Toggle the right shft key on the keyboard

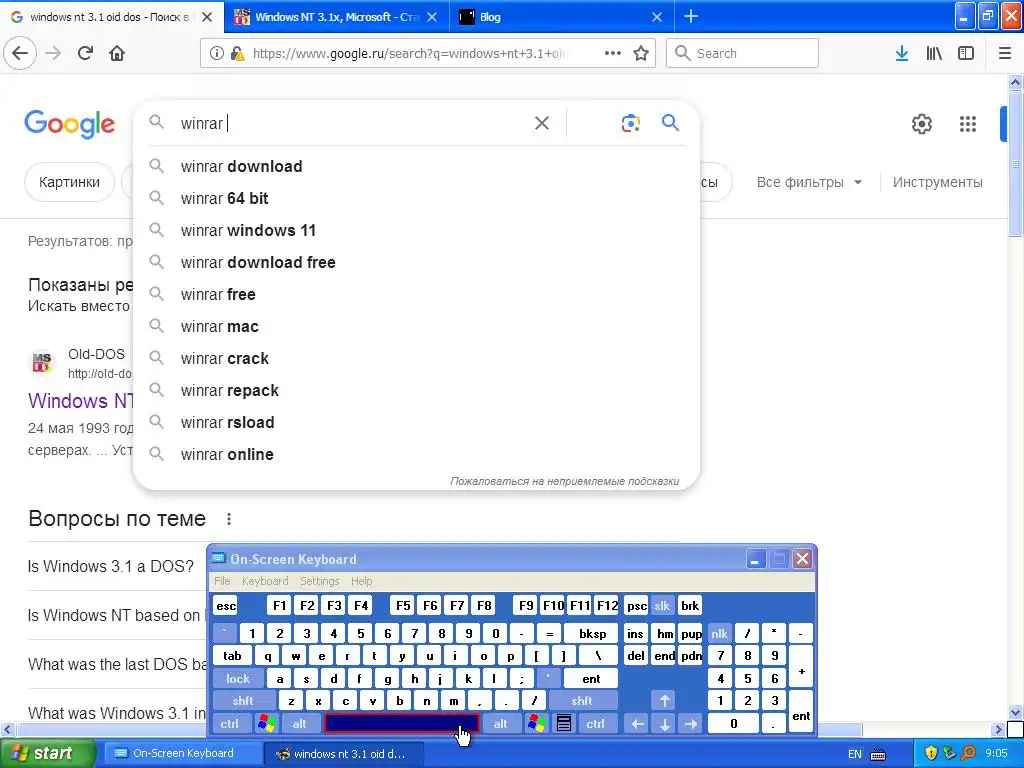tap(582, 701)
